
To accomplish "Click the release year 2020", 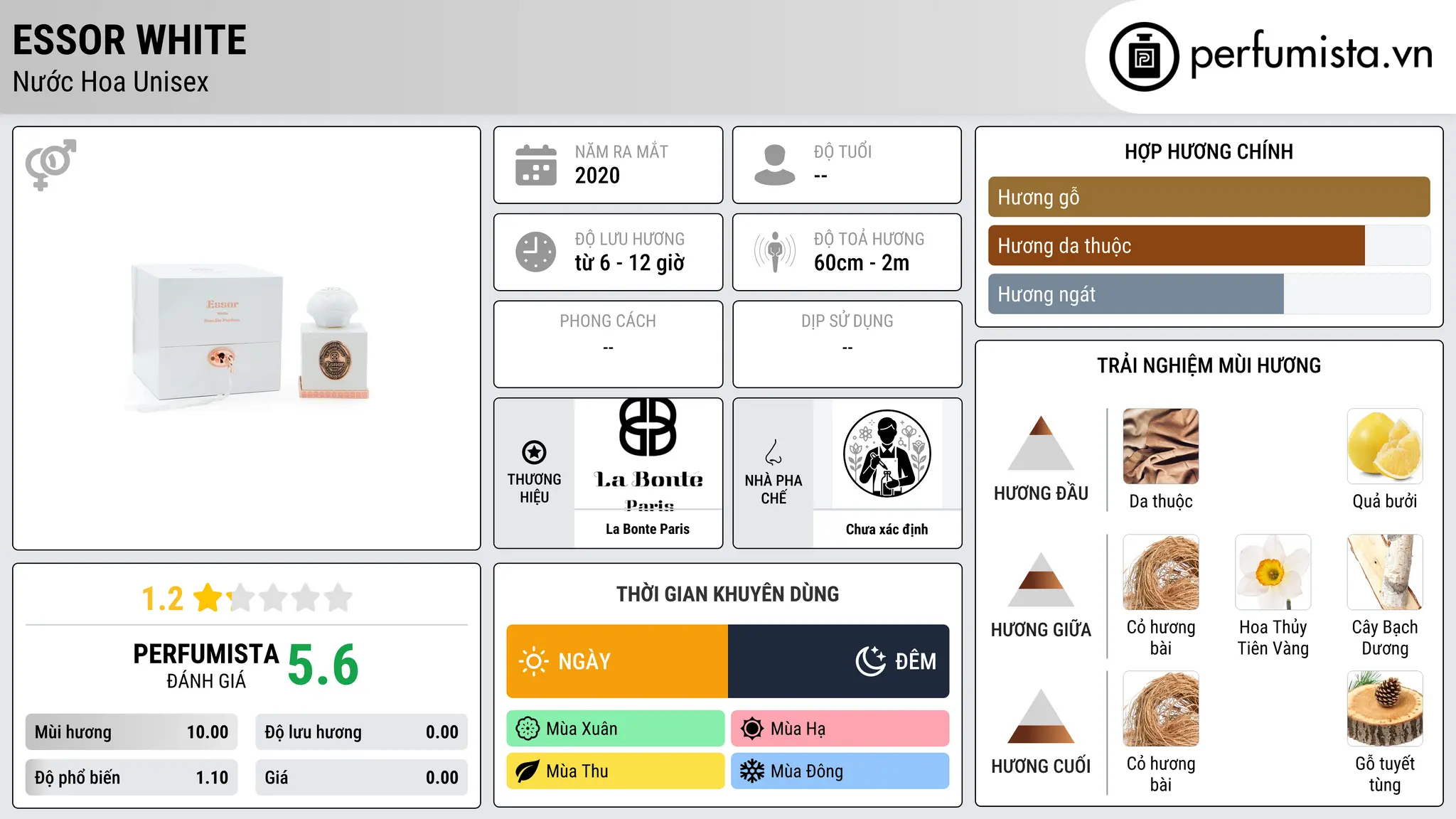I will click(x=597, y=176).
